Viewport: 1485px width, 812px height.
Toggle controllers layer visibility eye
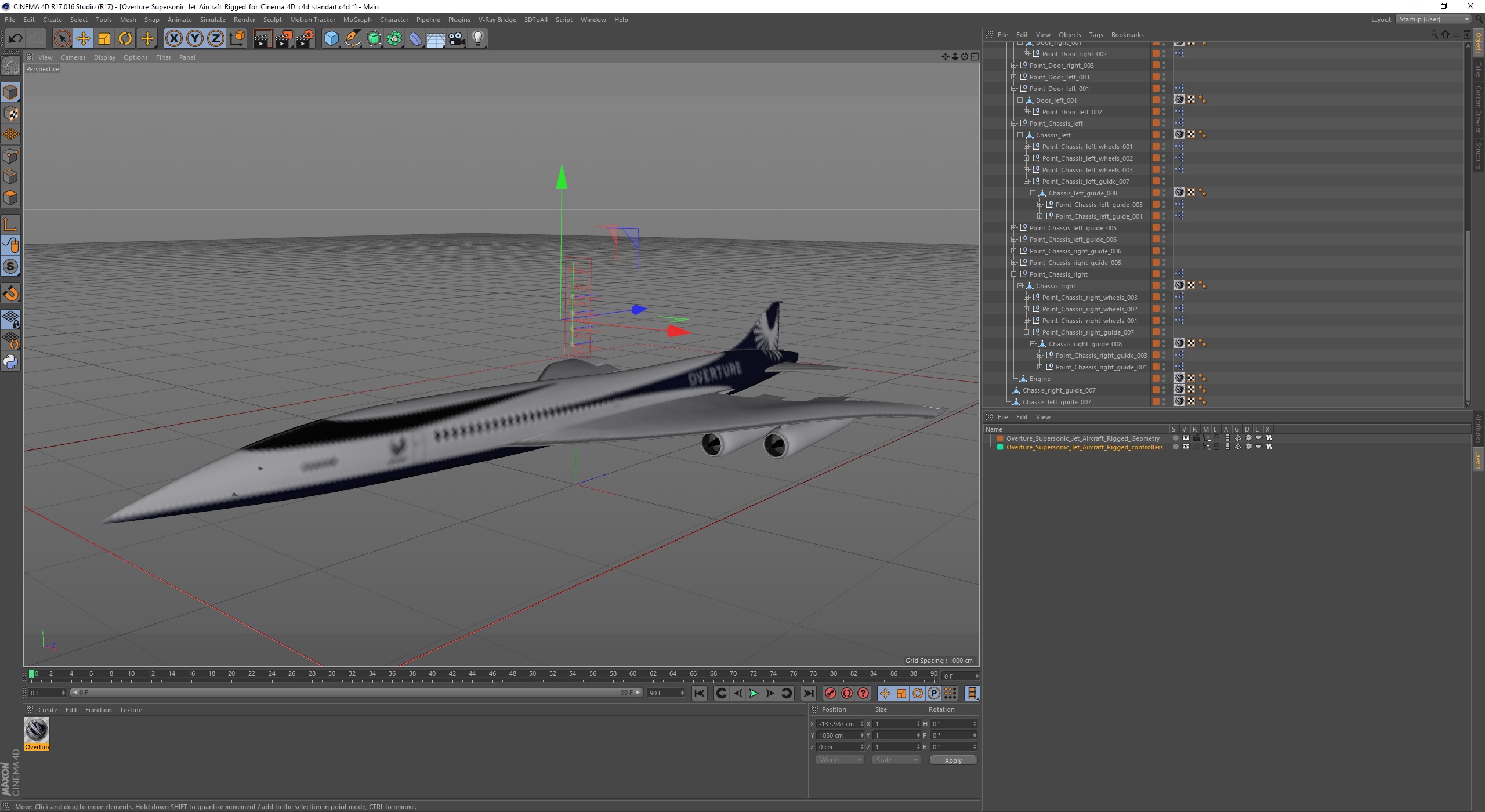[x=1186, y=447]
